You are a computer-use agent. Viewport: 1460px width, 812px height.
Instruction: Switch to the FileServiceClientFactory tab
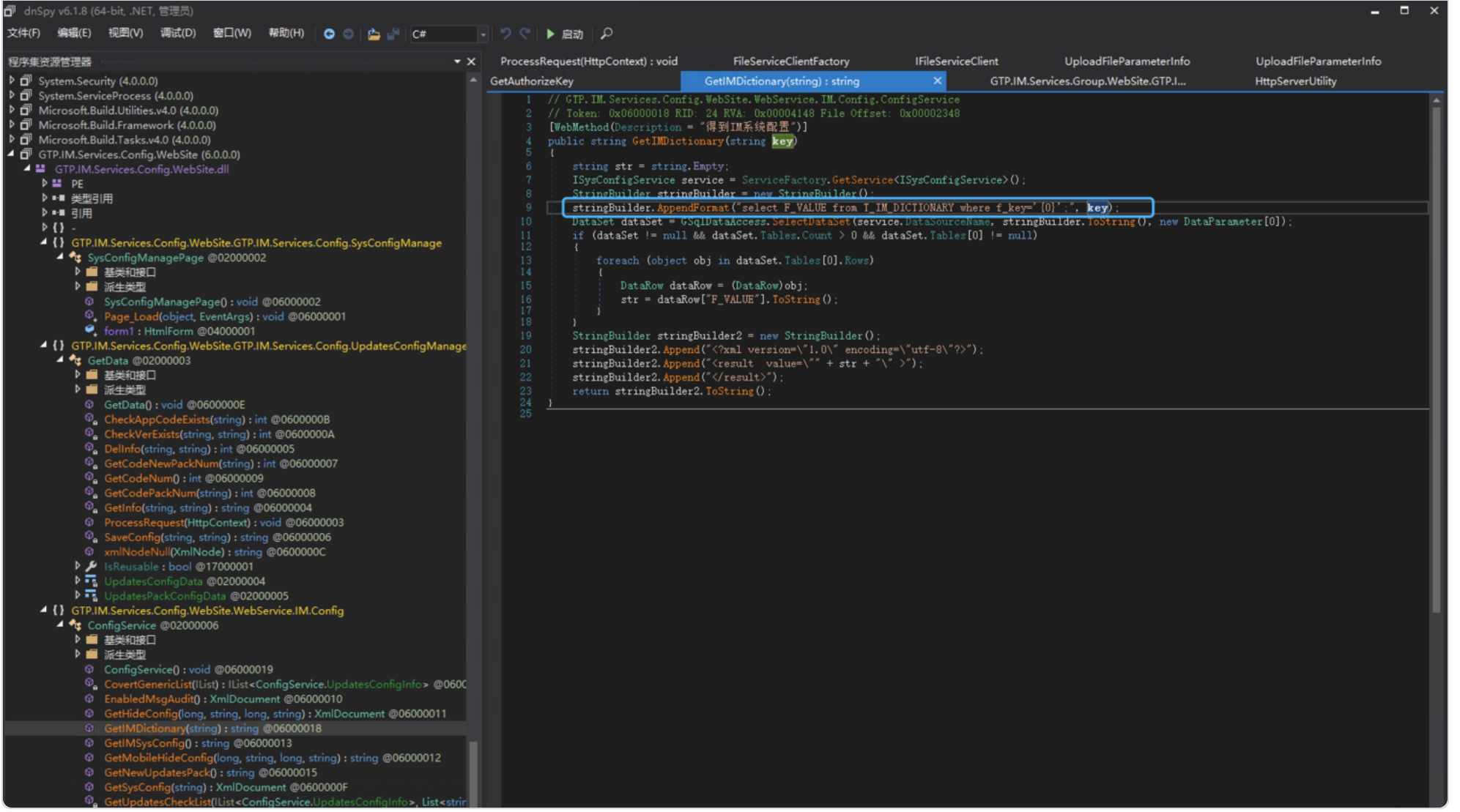tap(790, 62)
